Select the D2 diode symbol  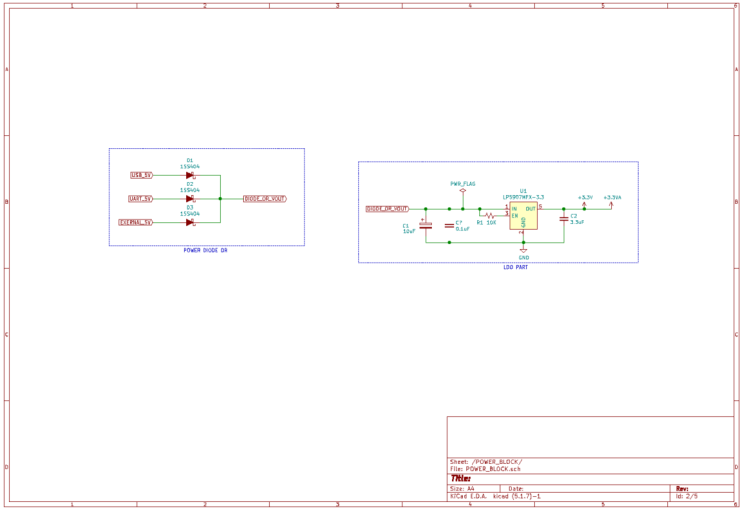pos(190,199)
